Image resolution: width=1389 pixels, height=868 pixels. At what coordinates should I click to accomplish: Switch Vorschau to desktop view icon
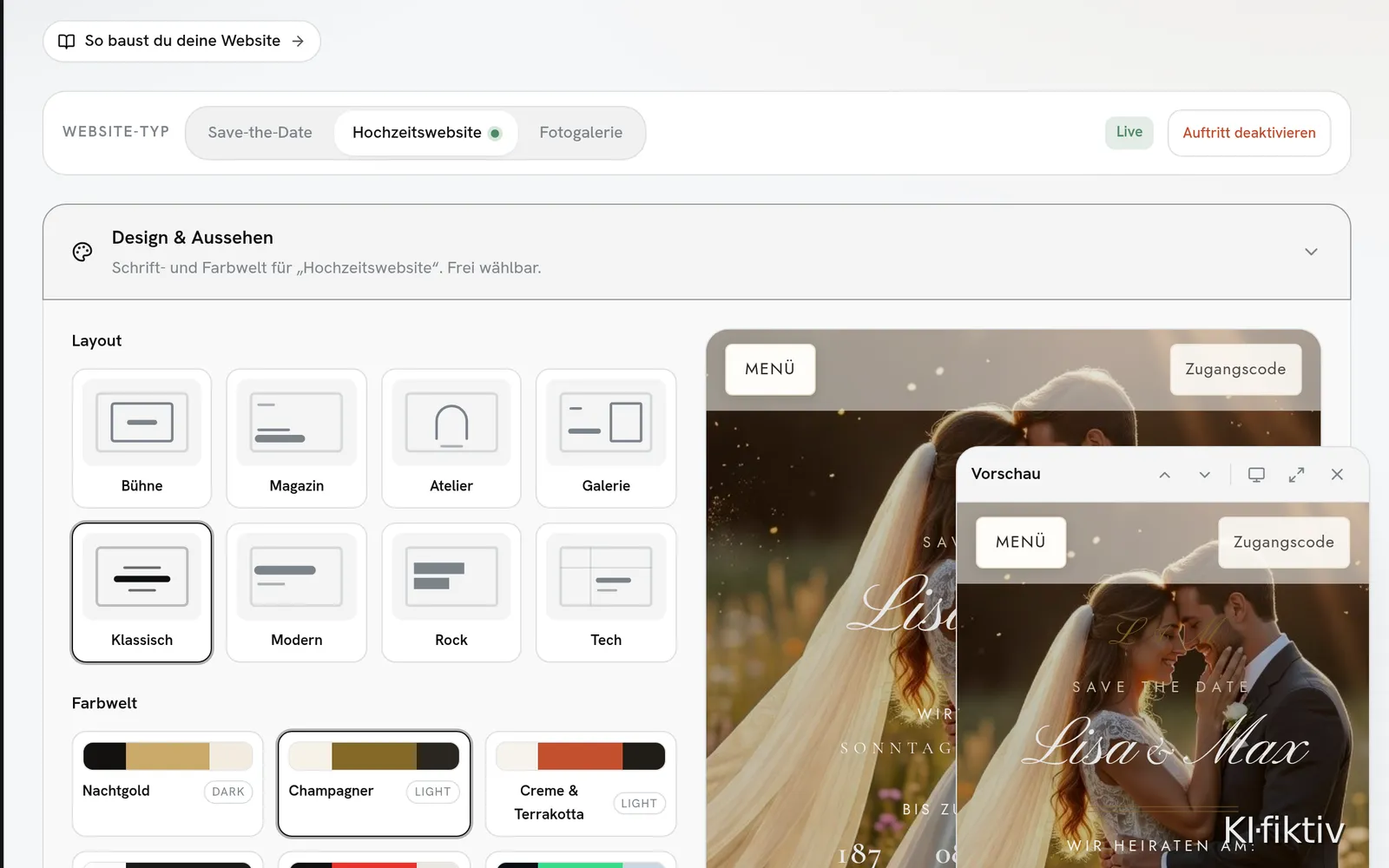1256,475
